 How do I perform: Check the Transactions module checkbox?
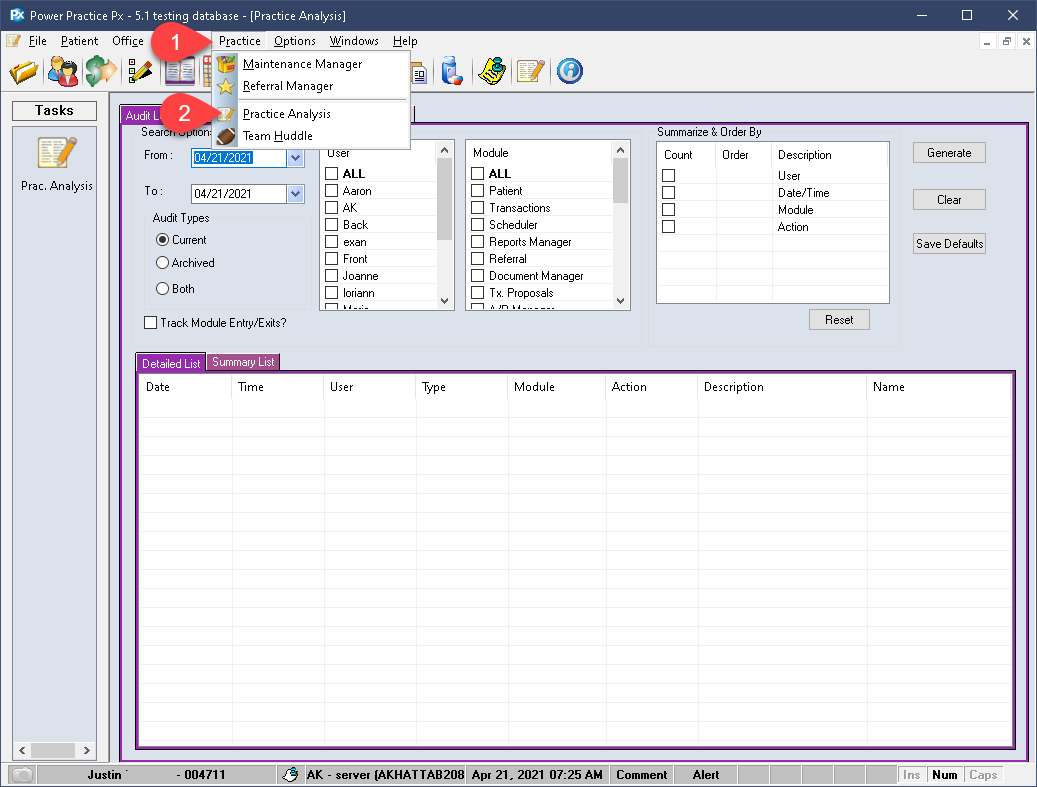(x=477, y=208)
